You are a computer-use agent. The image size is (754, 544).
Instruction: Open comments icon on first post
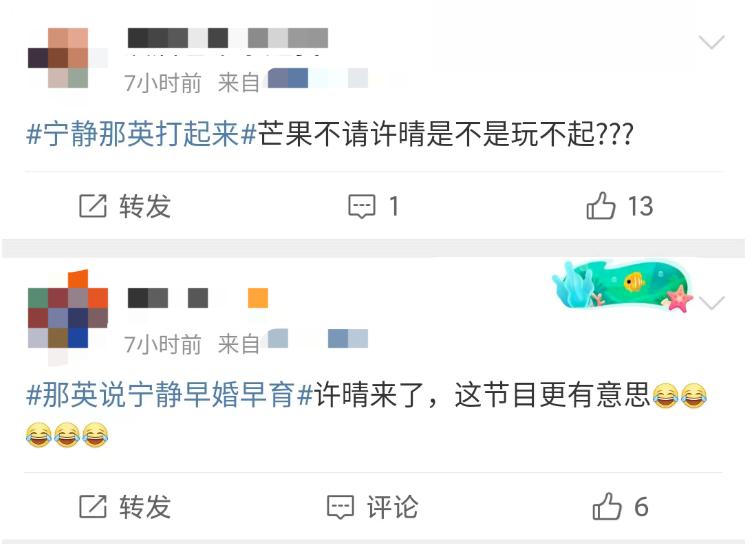point(362,207)
